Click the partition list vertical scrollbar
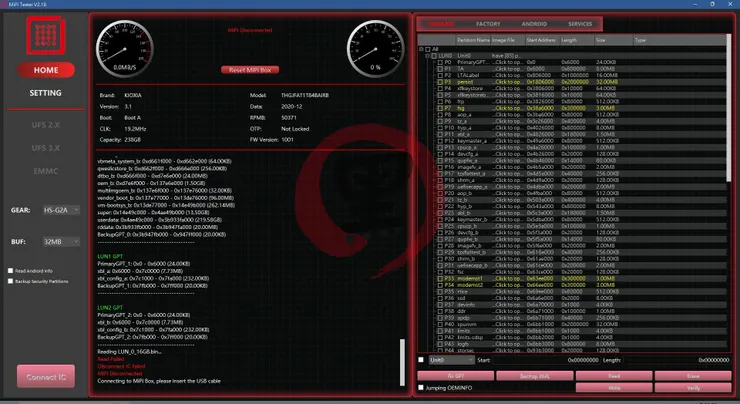Viewport: 740px width, 404px height. click(x=730, y=109)
